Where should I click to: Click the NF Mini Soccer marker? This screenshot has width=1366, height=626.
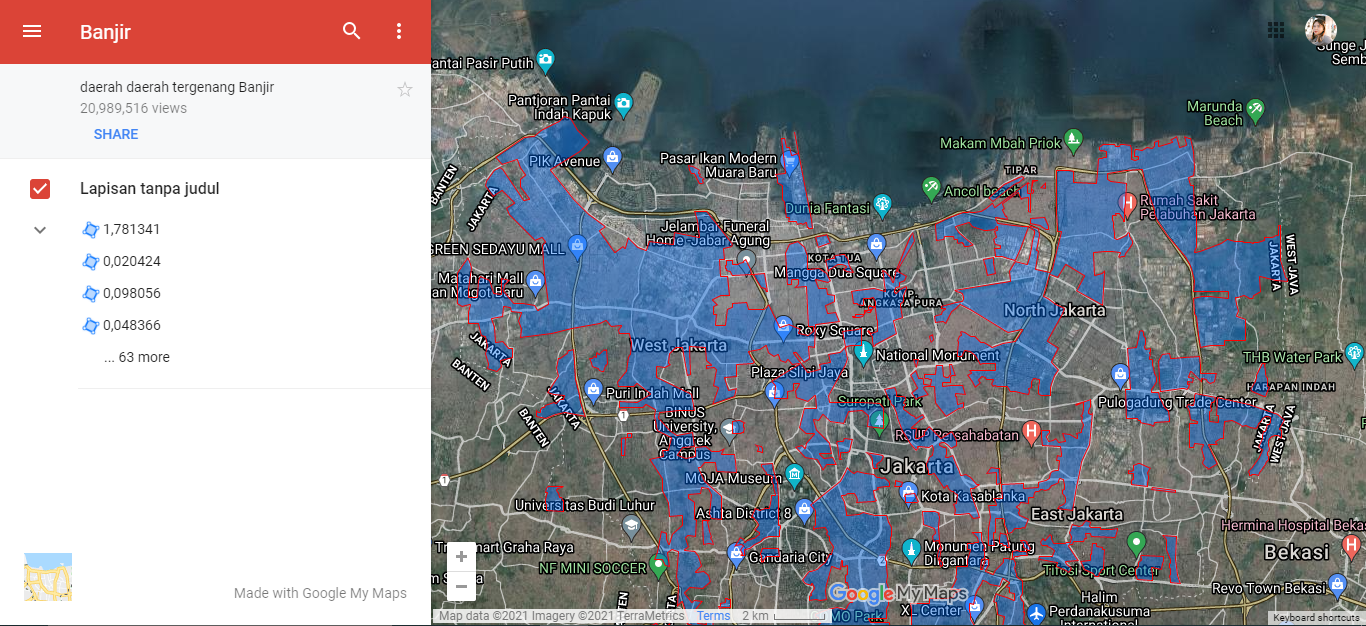(x=657, y=565)
